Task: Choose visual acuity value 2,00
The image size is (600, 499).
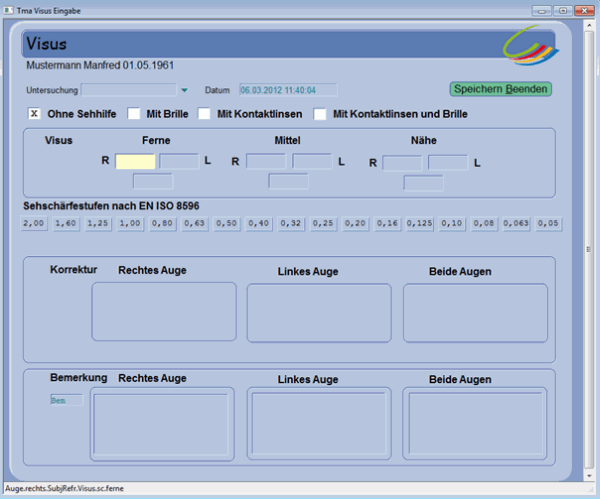Action: [x=35, y=223]
